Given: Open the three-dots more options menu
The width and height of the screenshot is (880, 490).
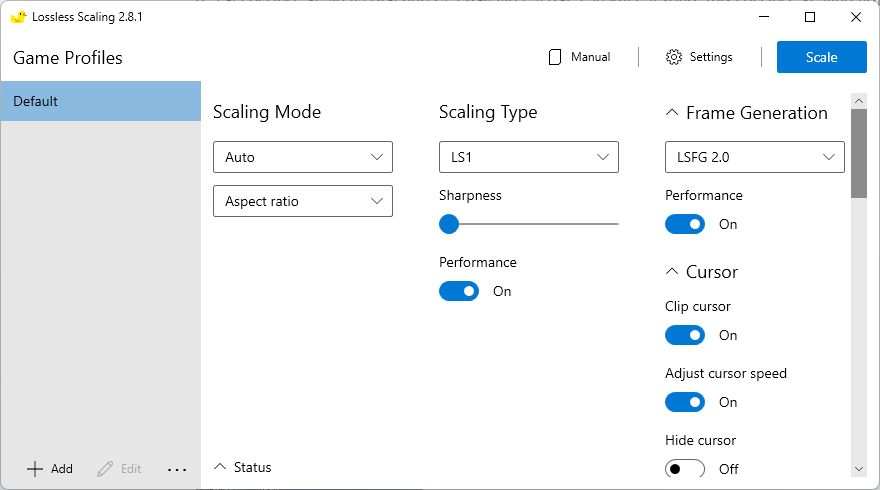Looking at the screenshot, I should click(x=177, y=469).
